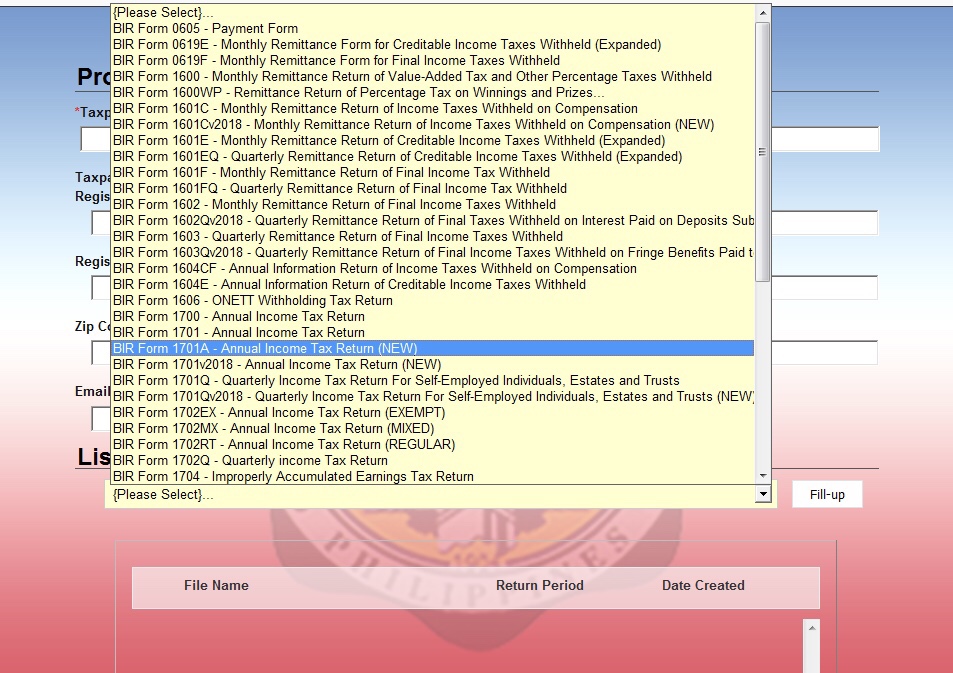Choose BIR Form 1604CF Annual Information Return

(375, 269)
